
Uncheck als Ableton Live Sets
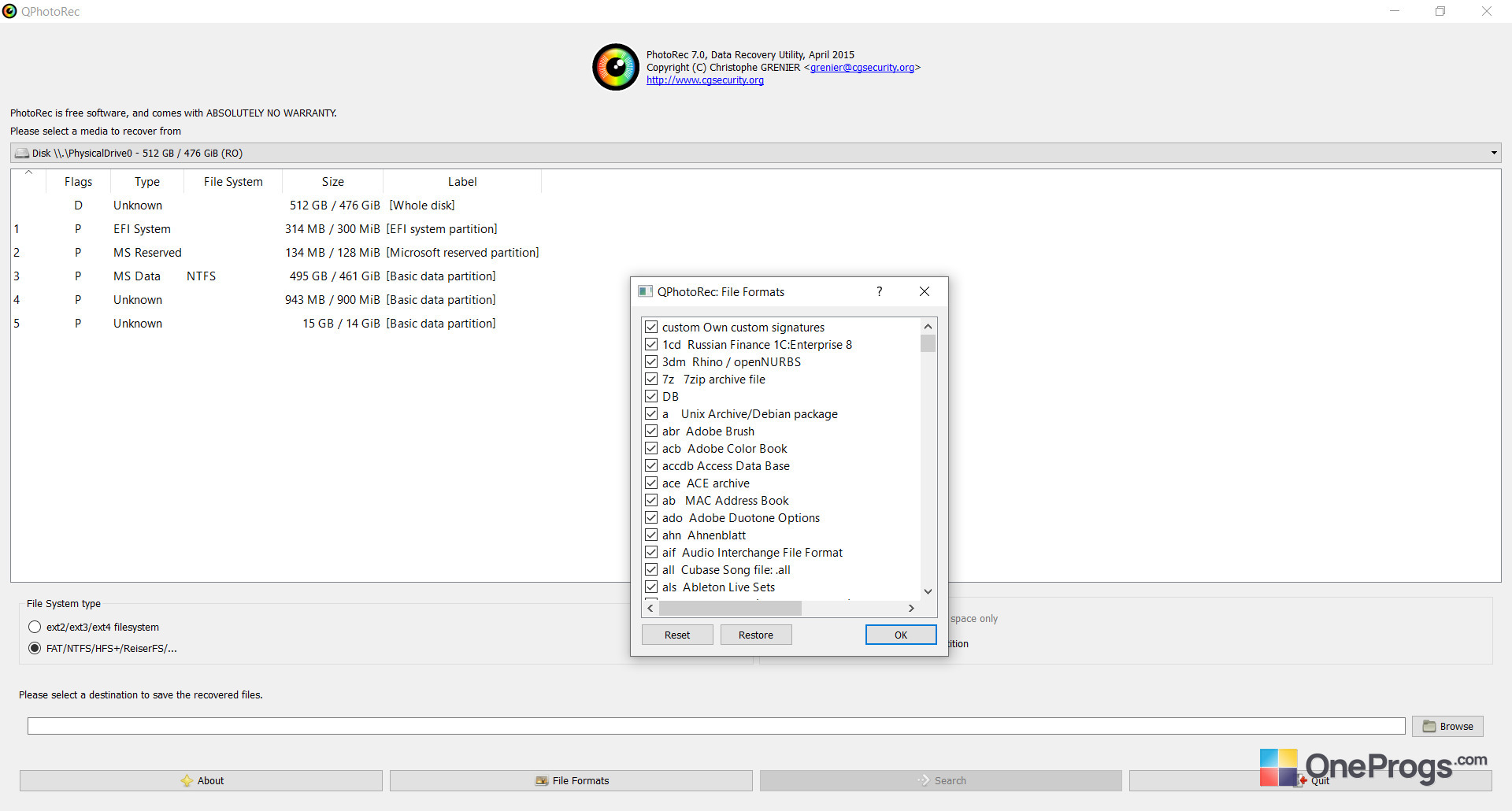651,587
